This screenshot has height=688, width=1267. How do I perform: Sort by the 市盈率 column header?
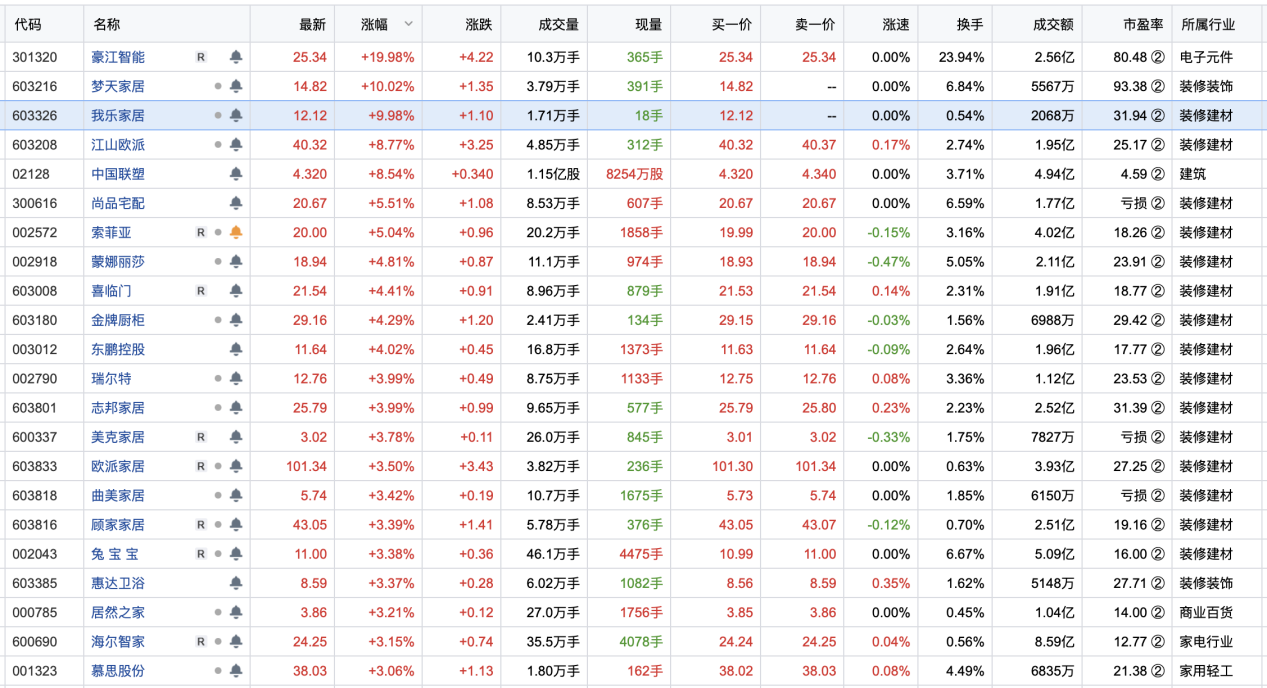[1144, 23]
